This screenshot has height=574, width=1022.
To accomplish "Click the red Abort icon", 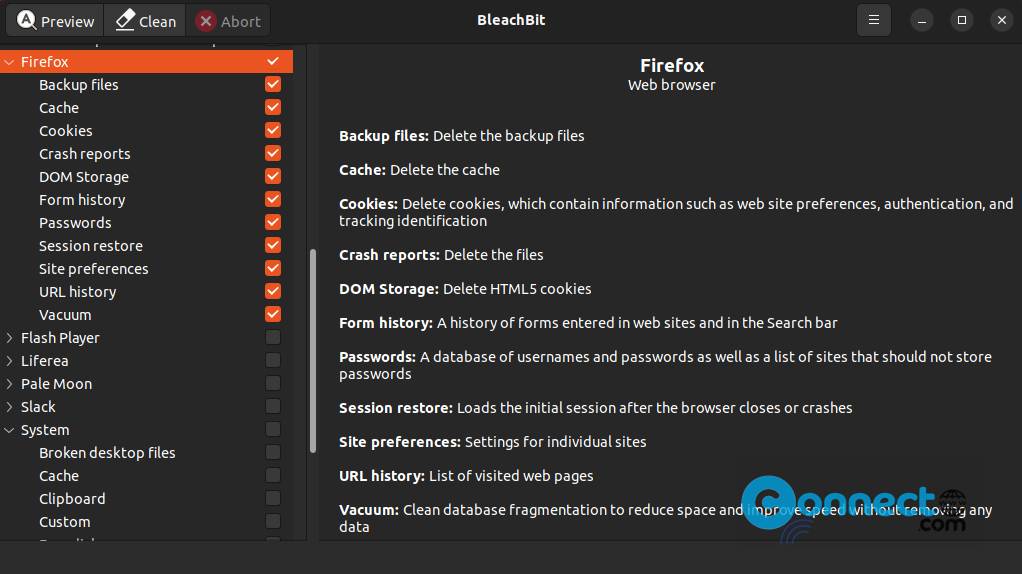I will click(x=206, y=21).
